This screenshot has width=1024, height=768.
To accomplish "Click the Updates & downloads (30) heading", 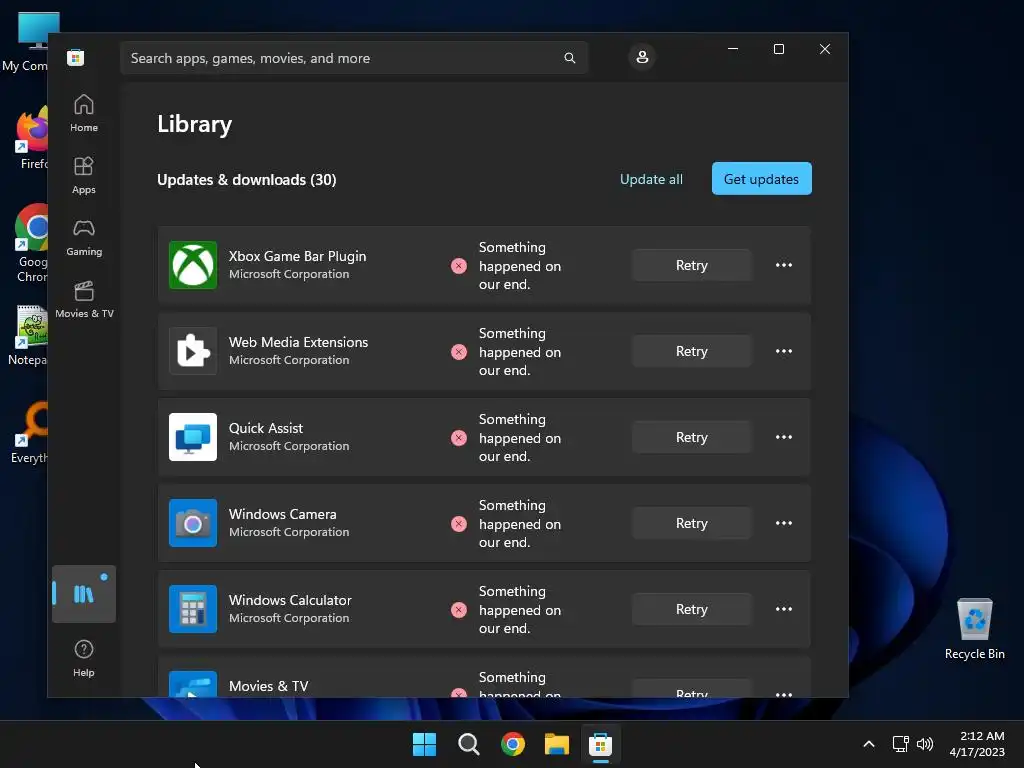I will click(247, 180).
